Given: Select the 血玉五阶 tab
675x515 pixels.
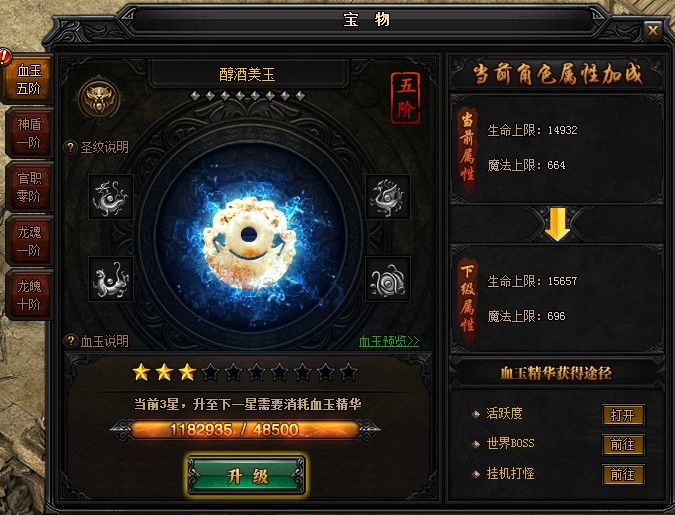Looking at the screenshot, I should [x=28, y=79].
